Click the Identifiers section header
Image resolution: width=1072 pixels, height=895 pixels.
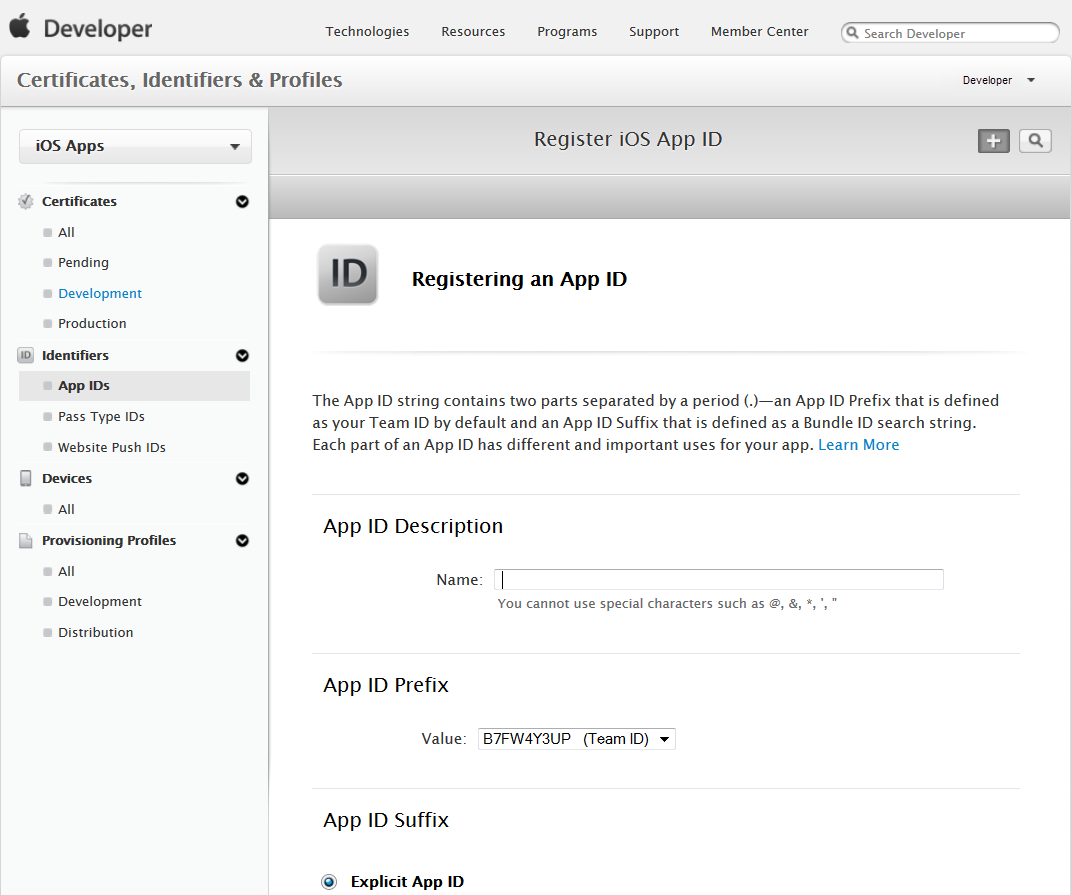tap(75, 356)
